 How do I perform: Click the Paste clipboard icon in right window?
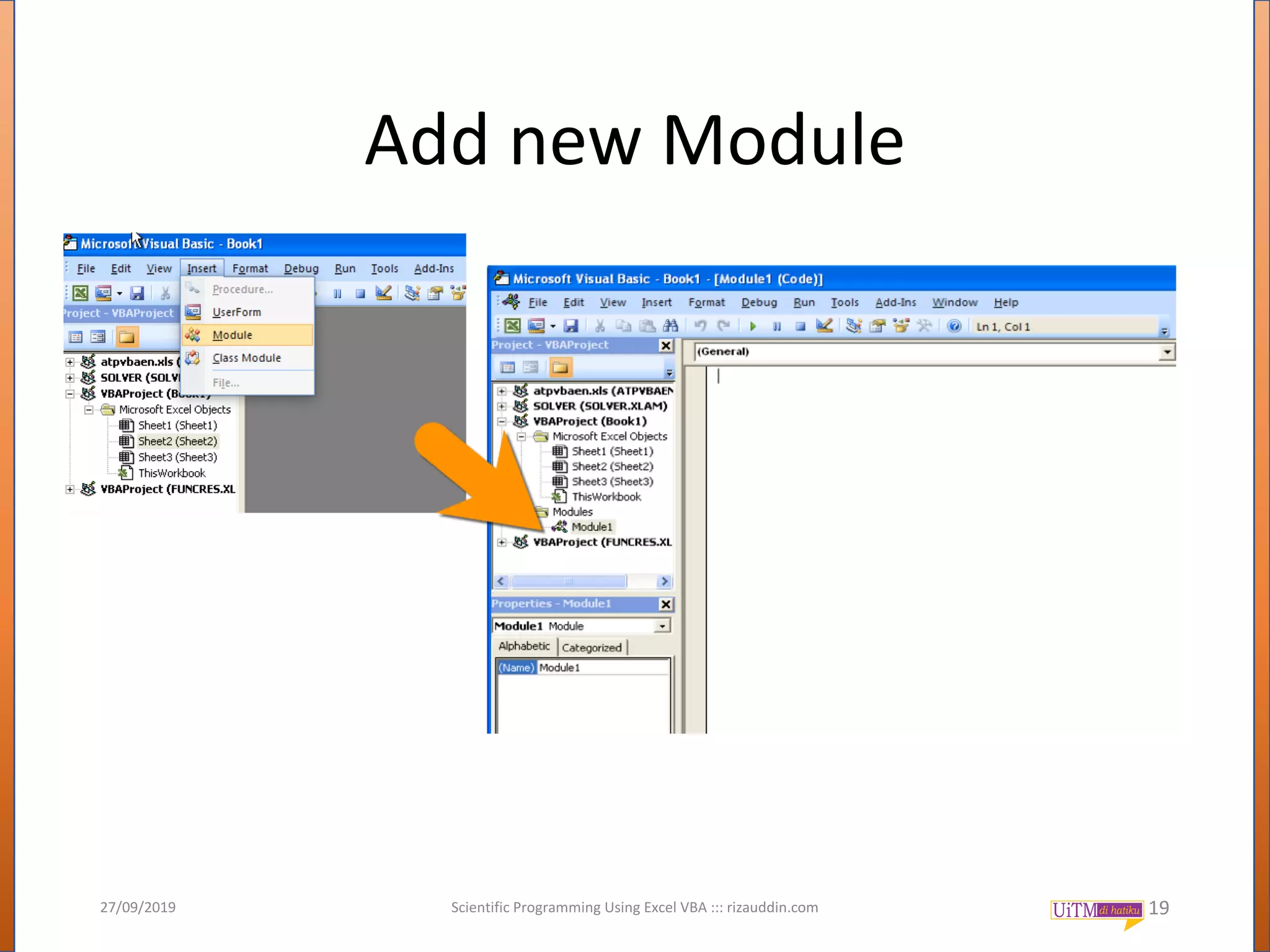tap(647, 326)
